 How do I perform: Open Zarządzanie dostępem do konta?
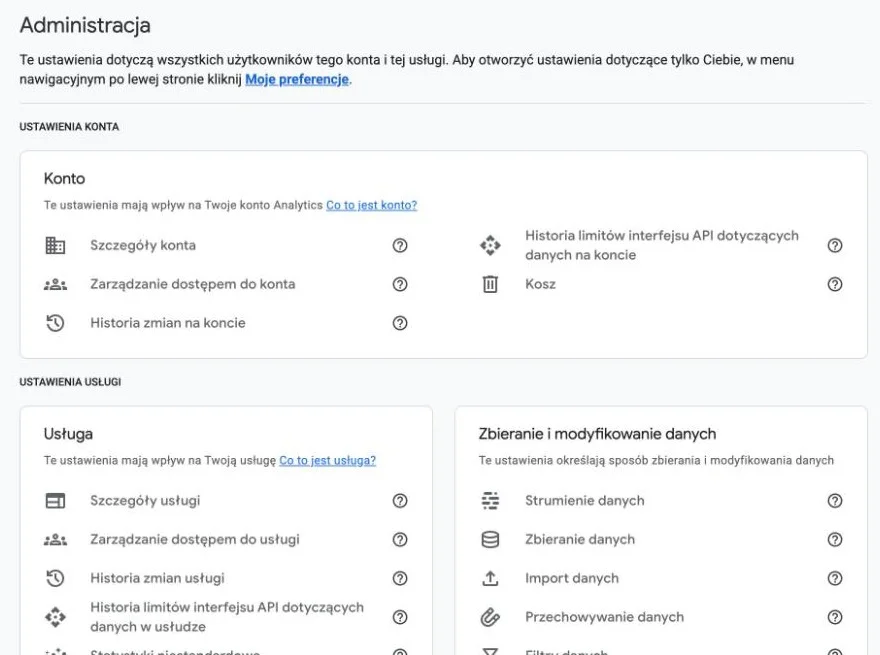192,284
